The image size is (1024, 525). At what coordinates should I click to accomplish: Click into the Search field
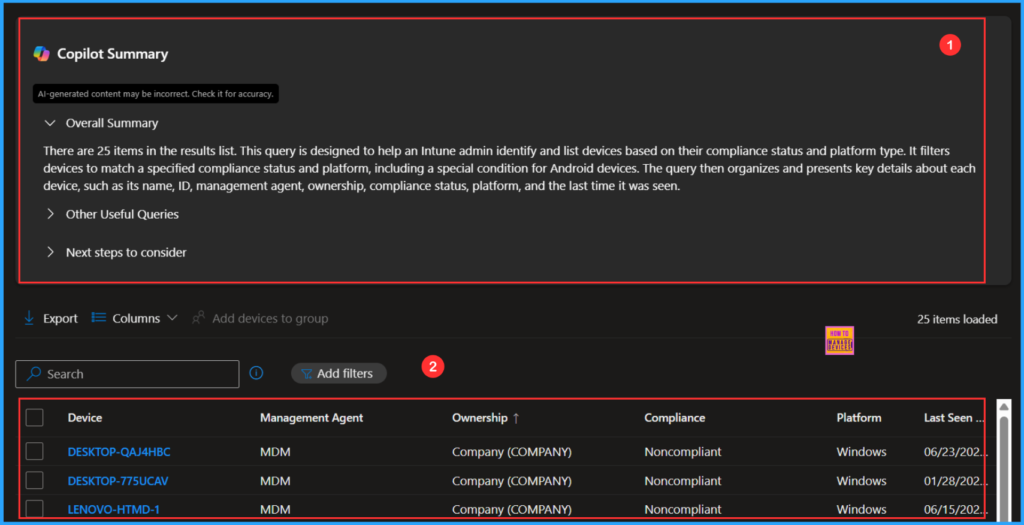[127, 374]
